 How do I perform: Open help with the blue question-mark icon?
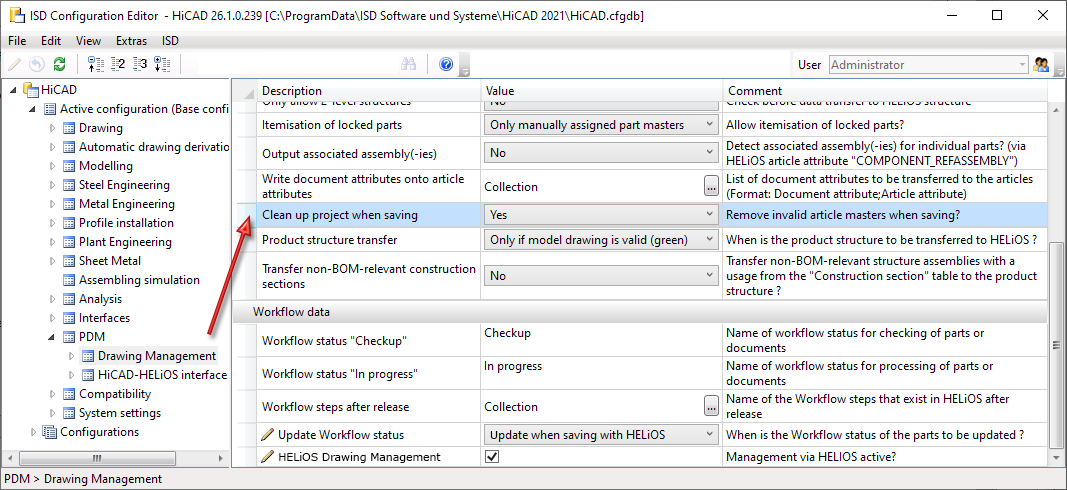(446, 65)
